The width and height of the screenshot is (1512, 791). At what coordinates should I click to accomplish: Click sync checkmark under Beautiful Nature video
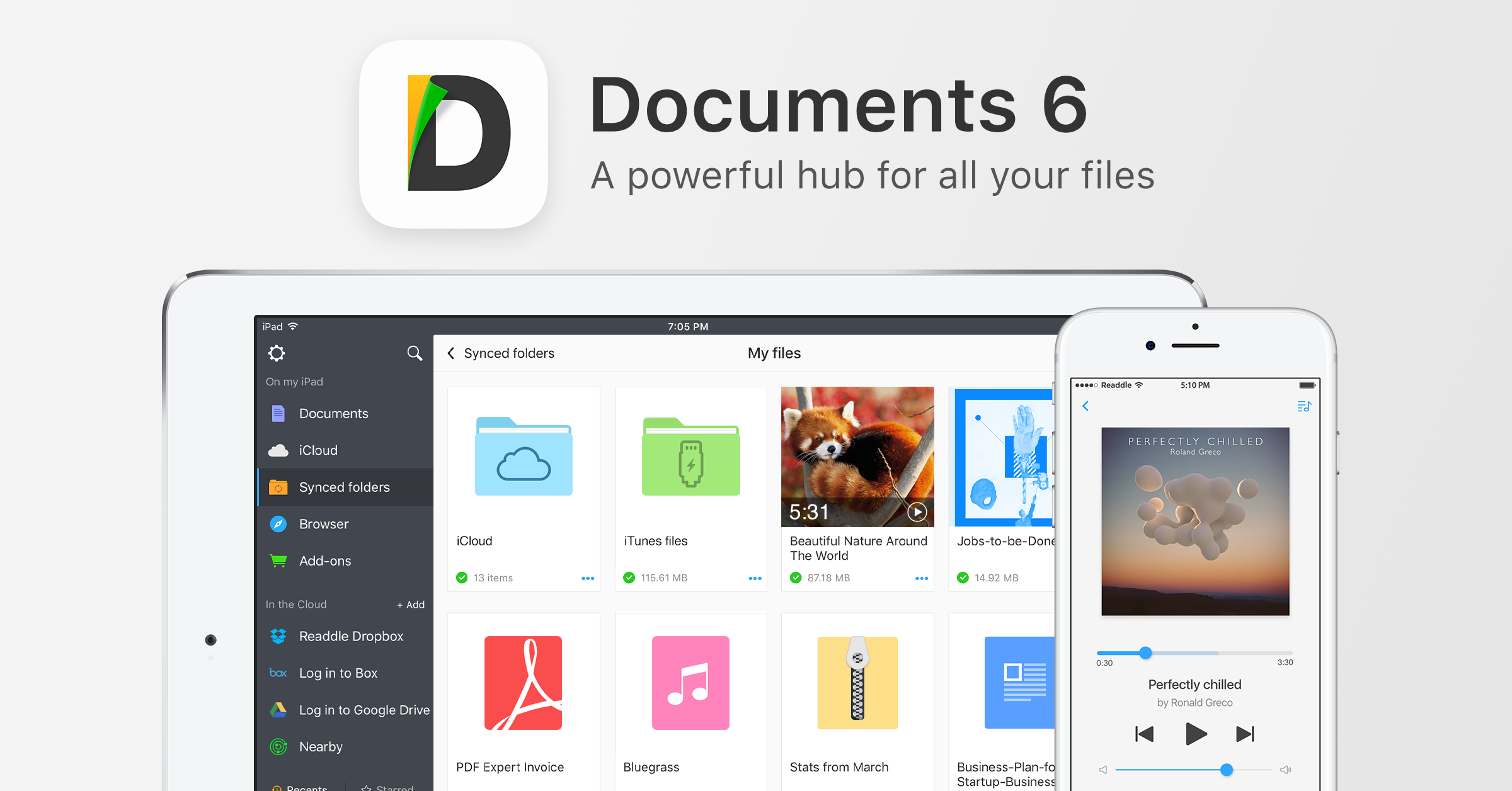[796, 578]
